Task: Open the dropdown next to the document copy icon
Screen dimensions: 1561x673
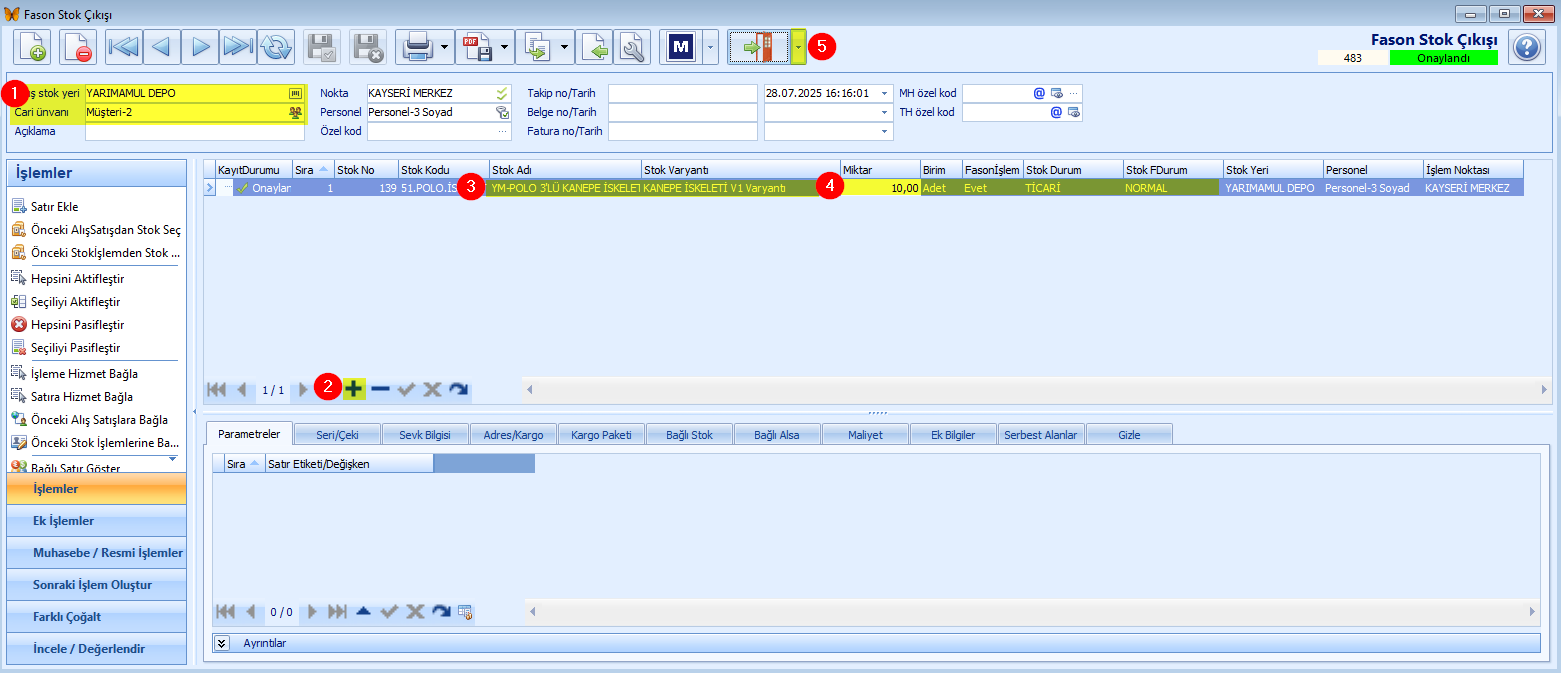Action: [564, 47]
